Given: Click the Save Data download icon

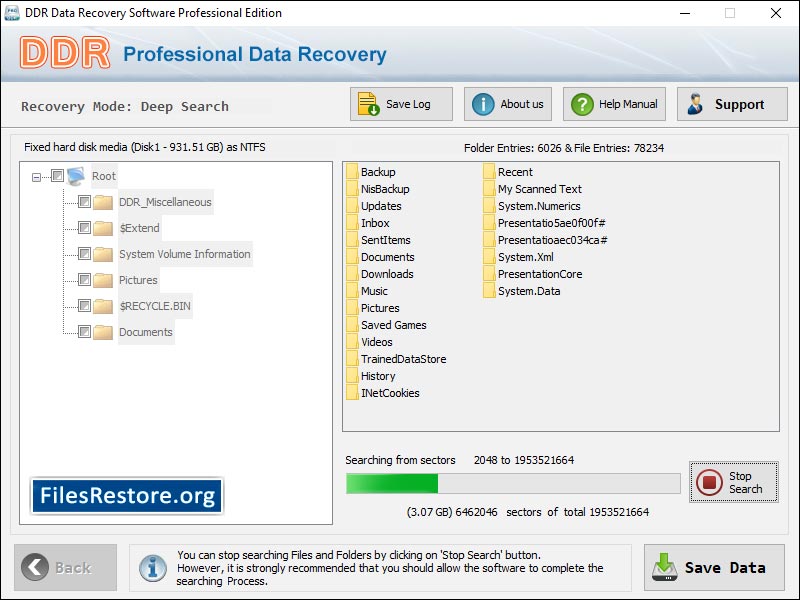Looking at the screenshot, I should pyautogui.click(x=665, y=567).
